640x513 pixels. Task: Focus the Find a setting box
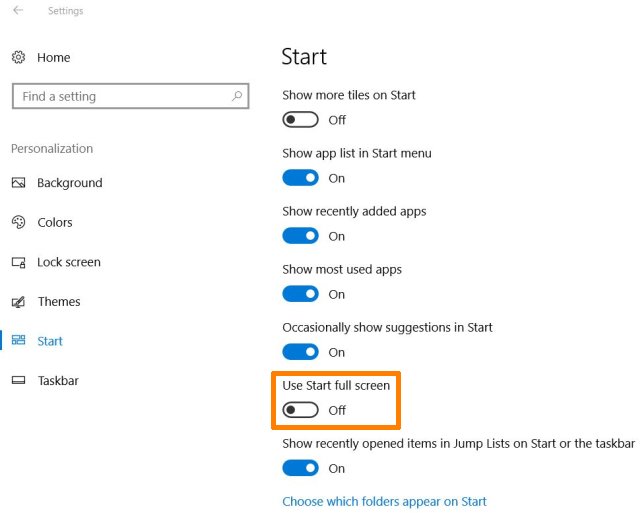tap(131, 96)
